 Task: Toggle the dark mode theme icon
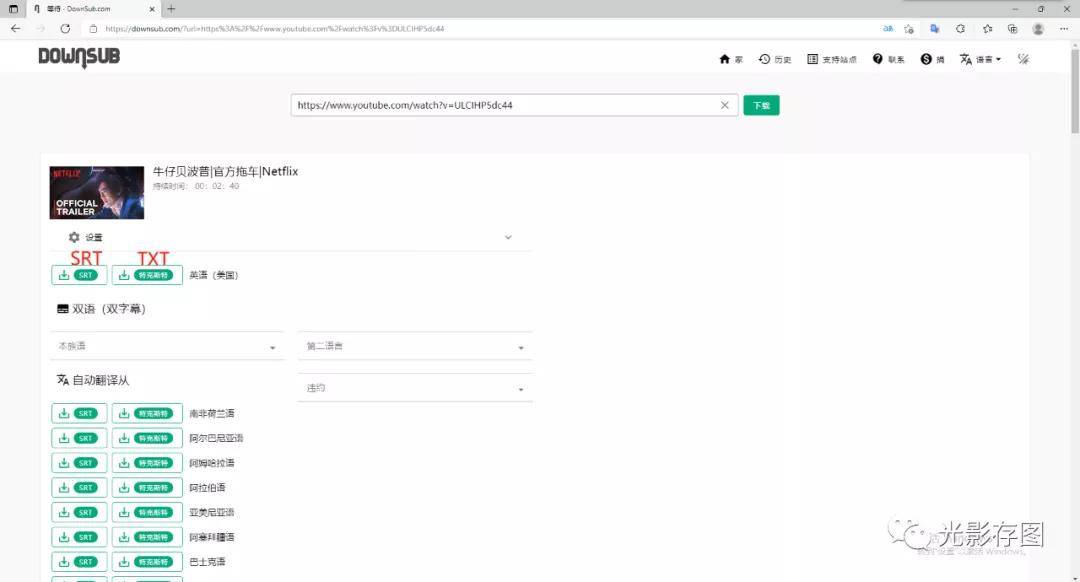click(1023, 59)
